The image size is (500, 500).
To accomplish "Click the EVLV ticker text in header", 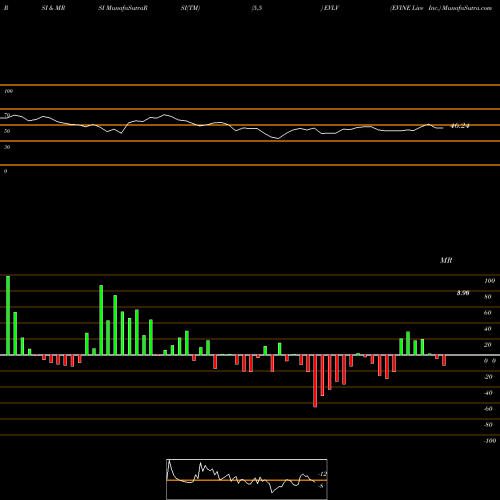I will pyautogui.click(x=331, y=8).
